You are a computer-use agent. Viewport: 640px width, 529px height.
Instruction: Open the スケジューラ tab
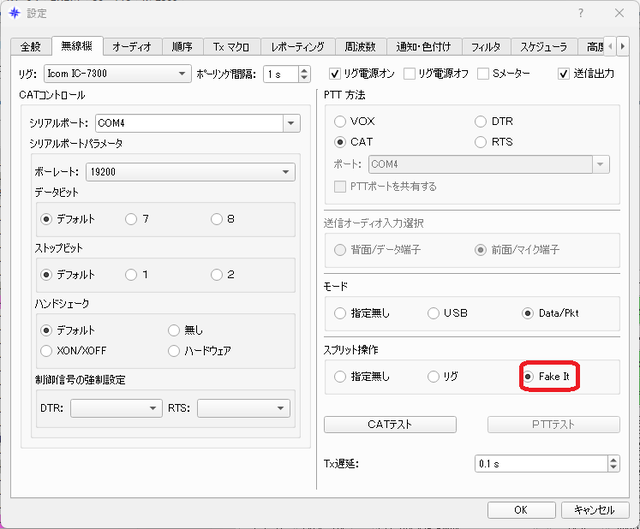[x=543, y=47]
